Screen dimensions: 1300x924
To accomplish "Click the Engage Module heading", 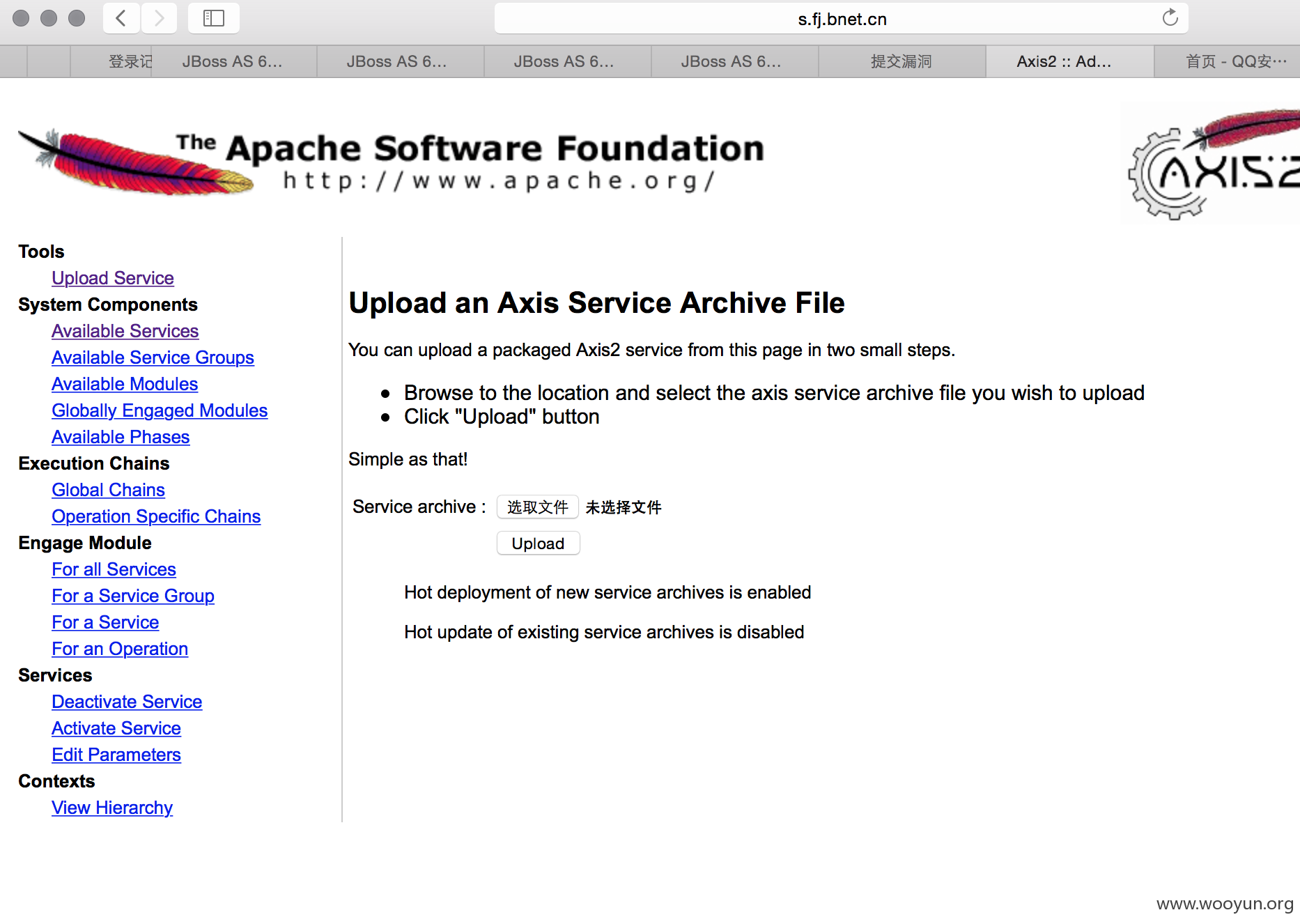I will (85, 543).
